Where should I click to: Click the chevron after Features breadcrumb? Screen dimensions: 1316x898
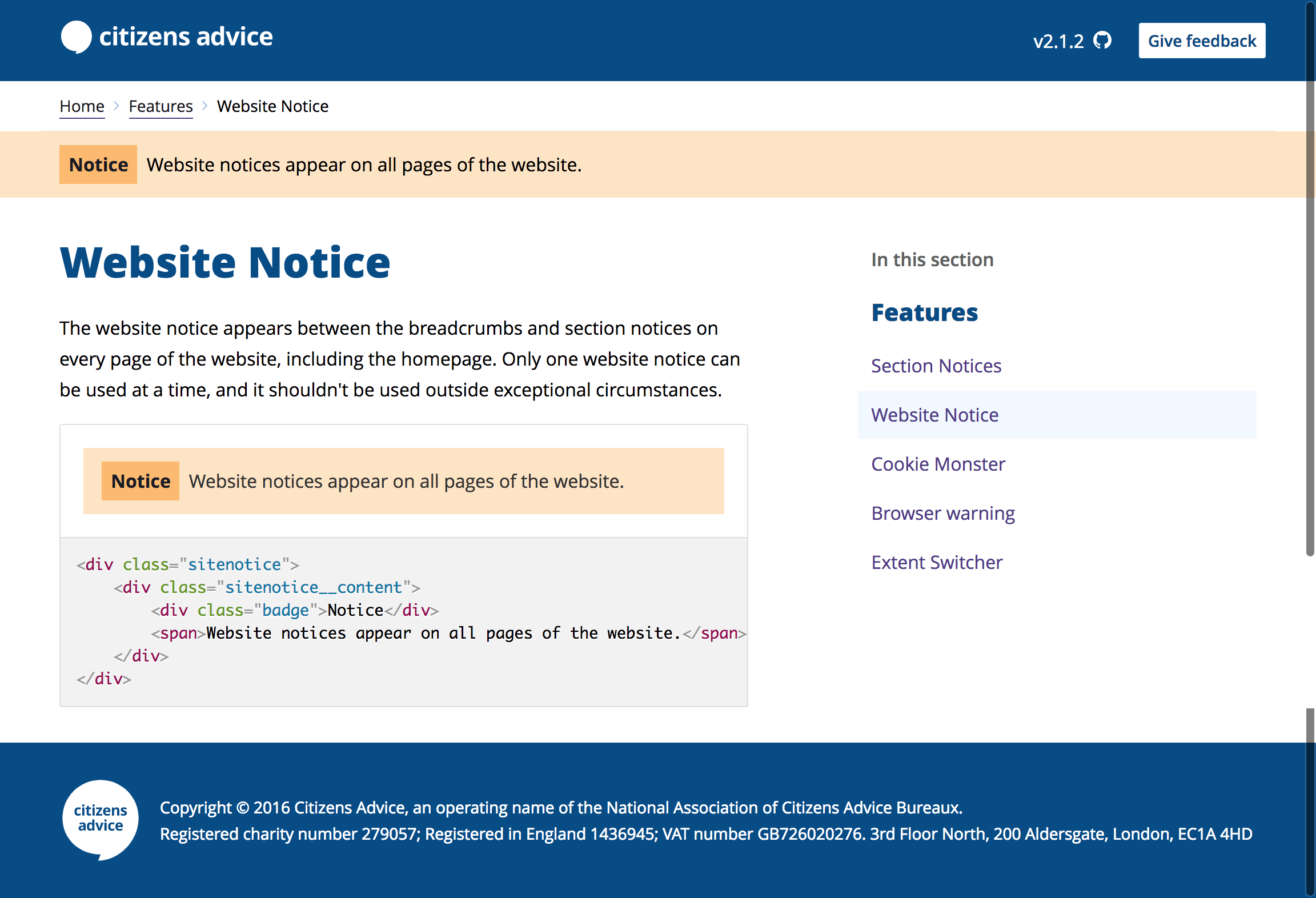[205, 106]
